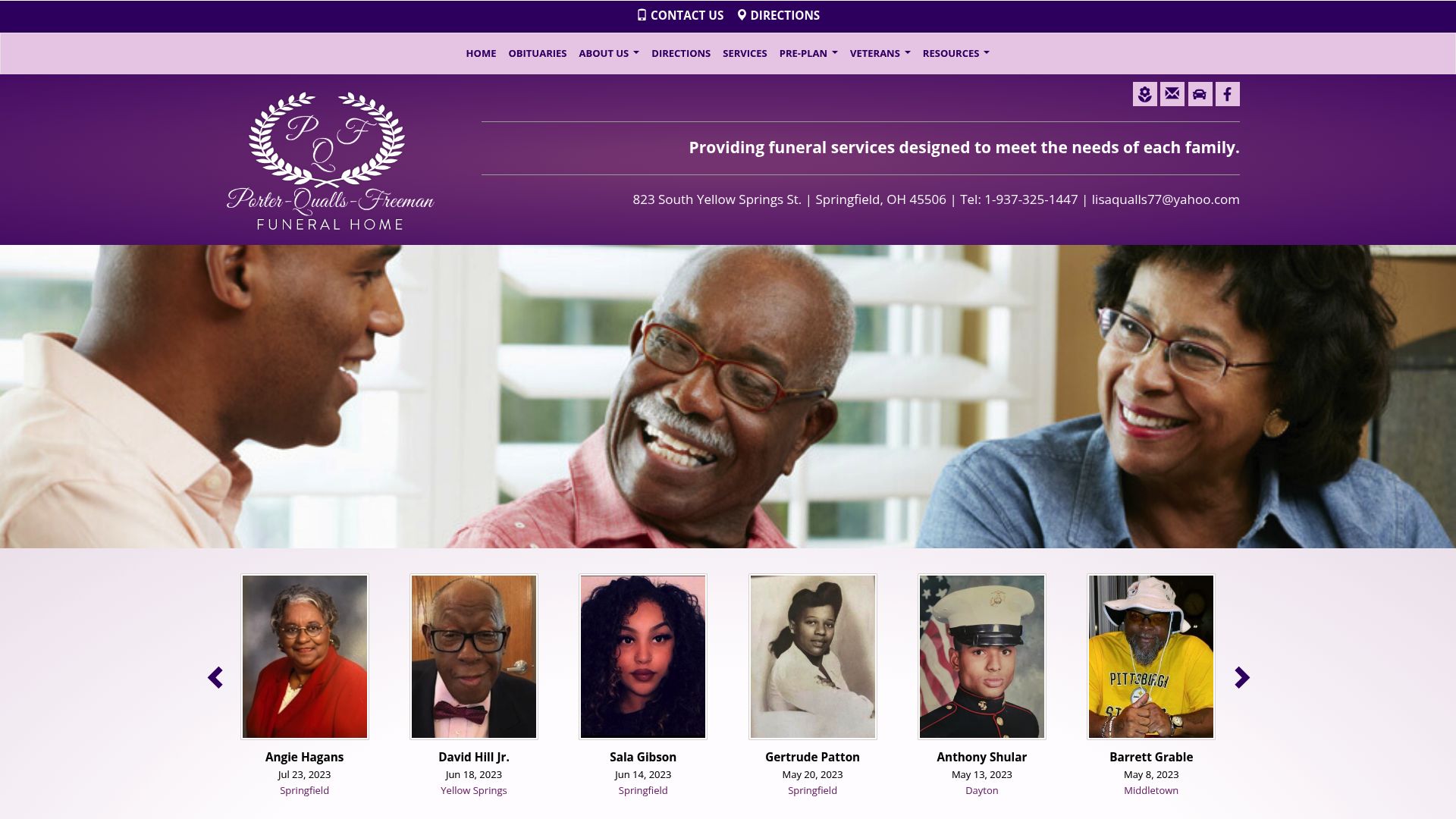Advance obituary carousel with right arrow
Screen dimensions: 1456x819
pyautogui.click(x=1241, y=677)
